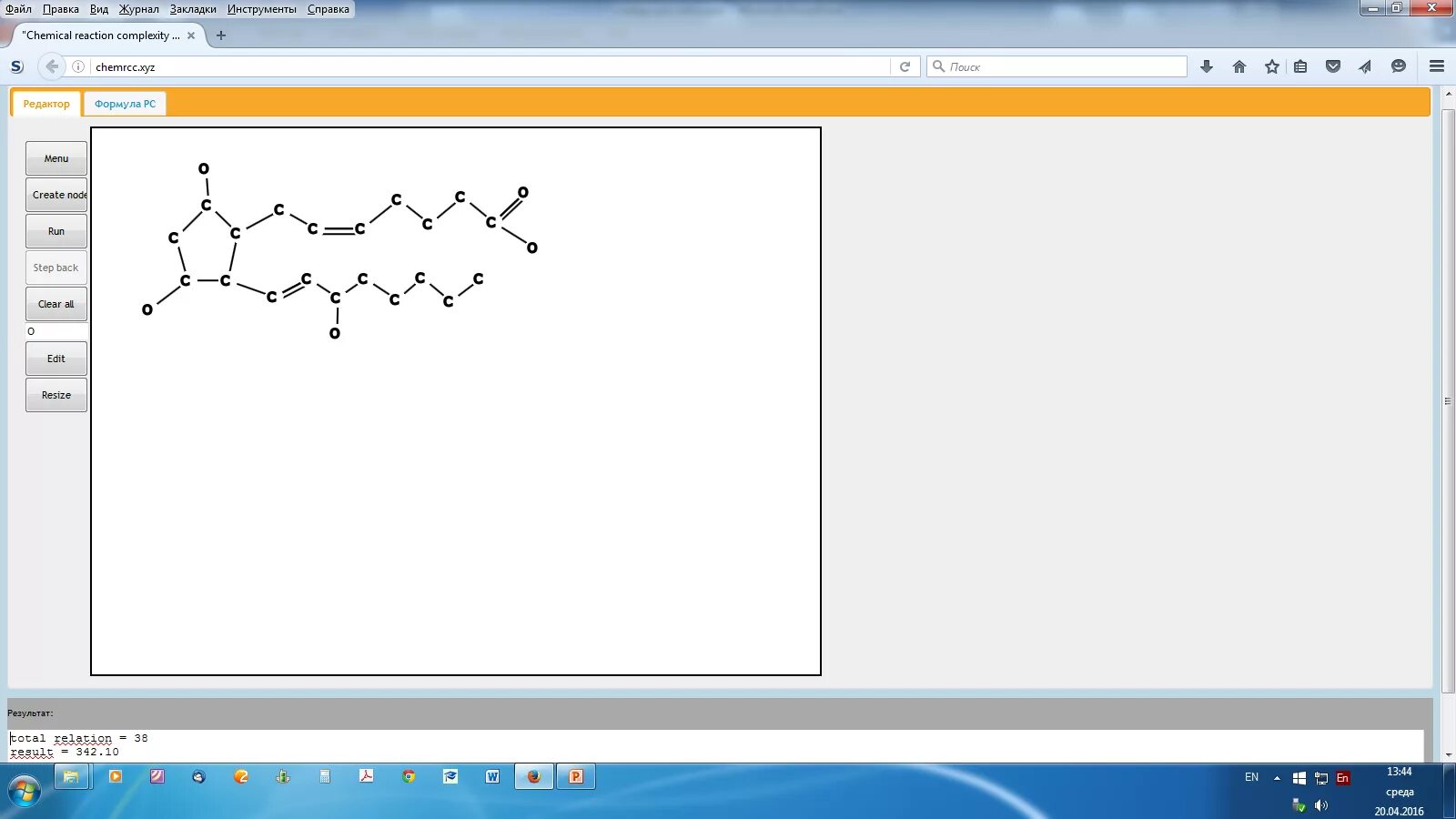Open Adobe Reader from the taskbar
This screenshot has width=1456, height=819.
click(366, 776)
